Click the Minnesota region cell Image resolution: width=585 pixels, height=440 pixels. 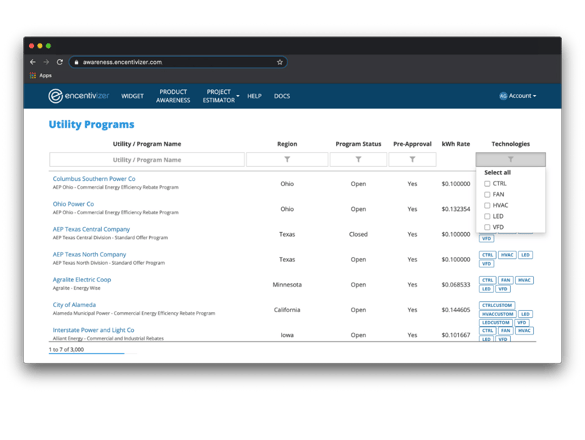pos(287,285)
